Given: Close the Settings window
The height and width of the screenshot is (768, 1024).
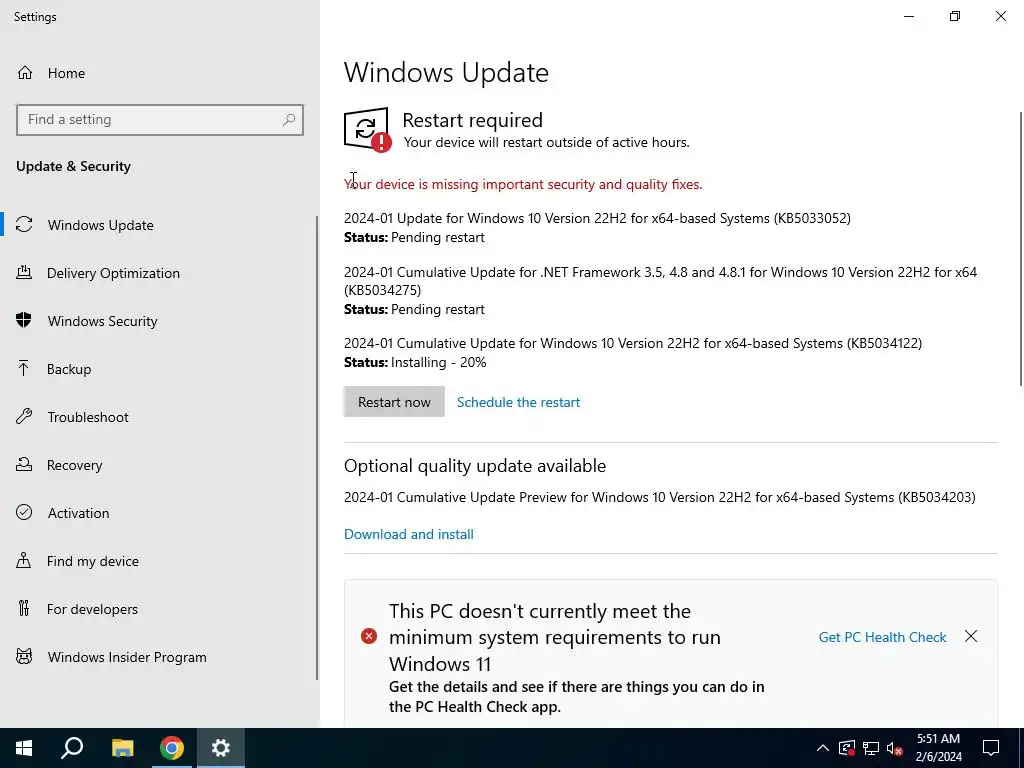Looking at the screenshot, I should [1000, 16].
